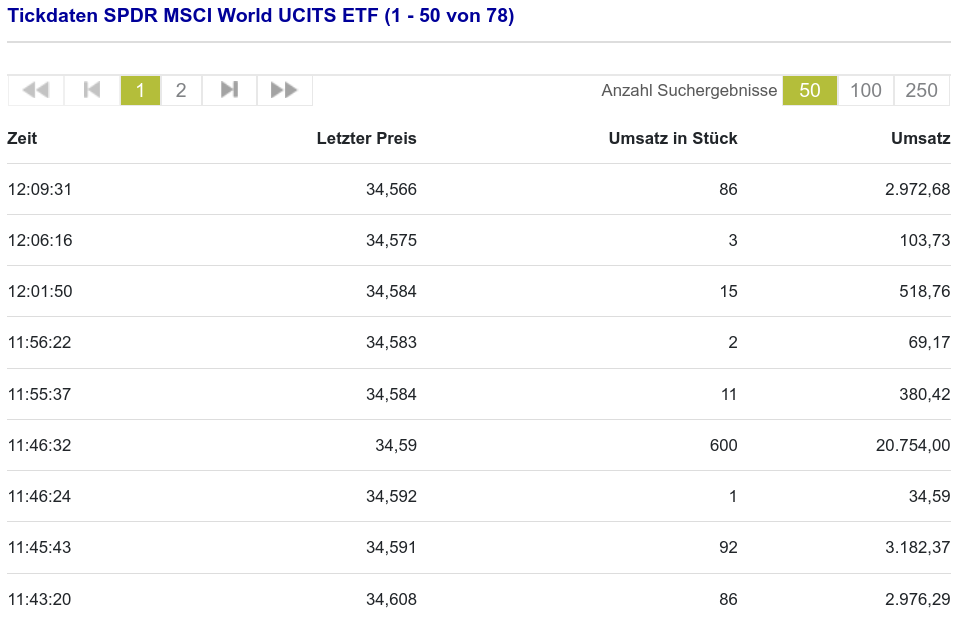Click the left arrow with bar icon
The image size is (978, 617).
click(x=92, y=90)
